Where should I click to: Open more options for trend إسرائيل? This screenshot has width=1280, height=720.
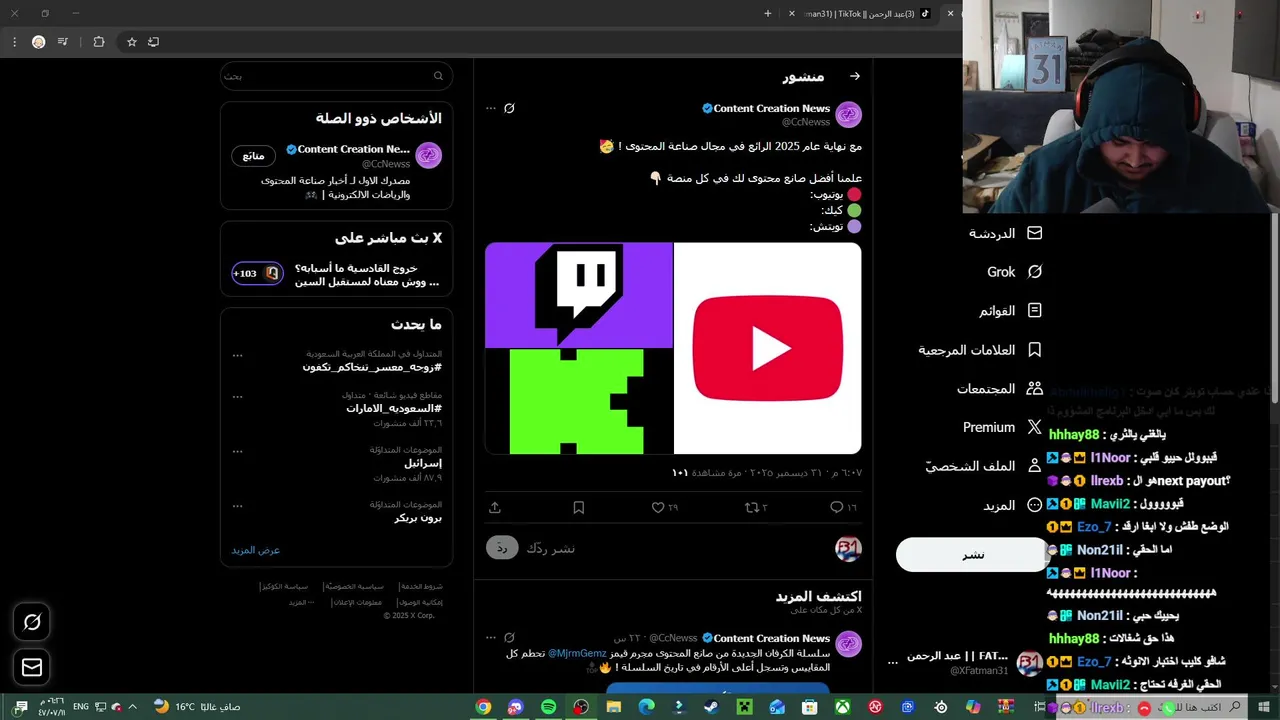(237, 450)
